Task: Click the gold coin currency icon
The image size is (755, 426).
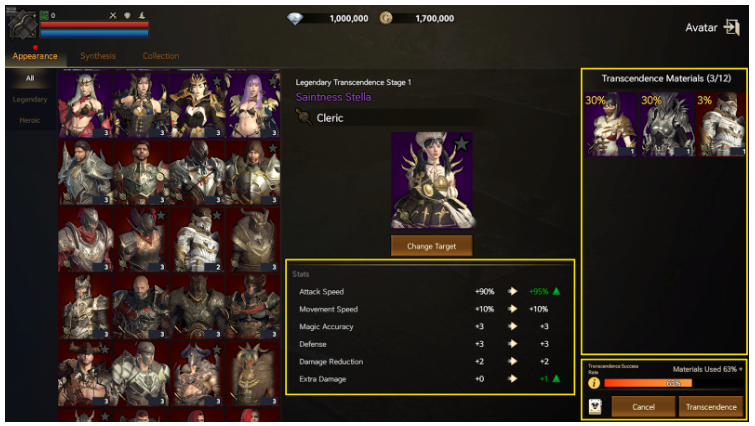Action: 386,18
